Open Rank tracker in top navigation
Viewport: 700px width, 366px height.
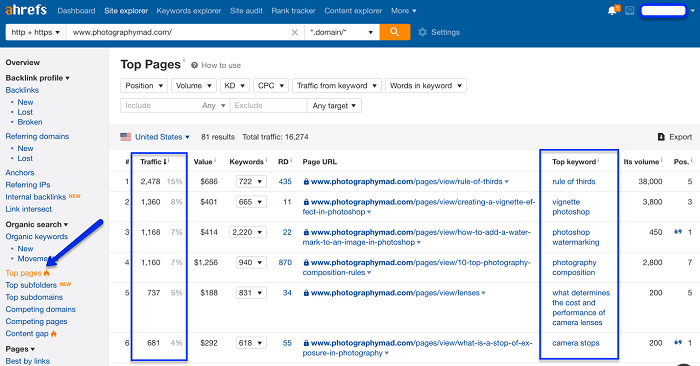click(x=293, y=11)
